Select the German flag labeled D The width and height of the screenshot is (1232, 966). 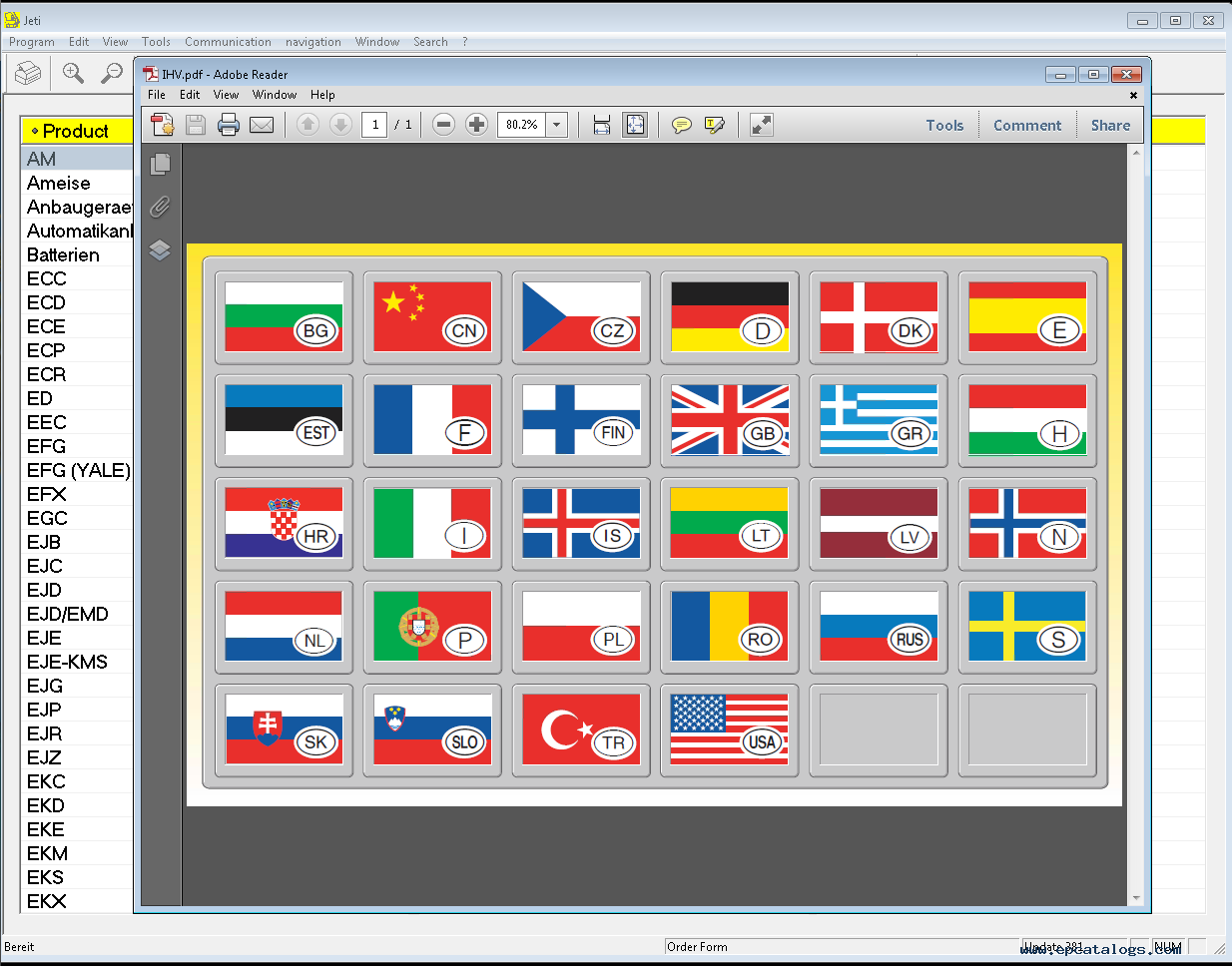point(730,317)
